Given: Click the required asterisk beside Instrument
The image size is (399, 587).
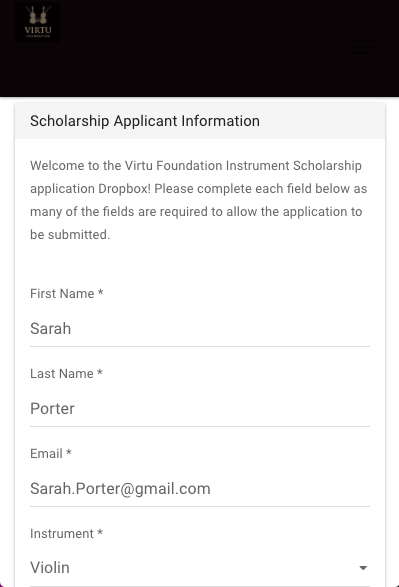Looking at the screenshot, I should click(x=100, y=532).
